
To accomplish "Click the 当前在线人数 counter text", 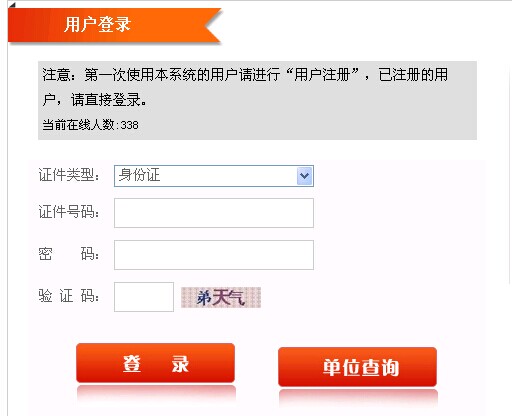I will tap(90, 125).
